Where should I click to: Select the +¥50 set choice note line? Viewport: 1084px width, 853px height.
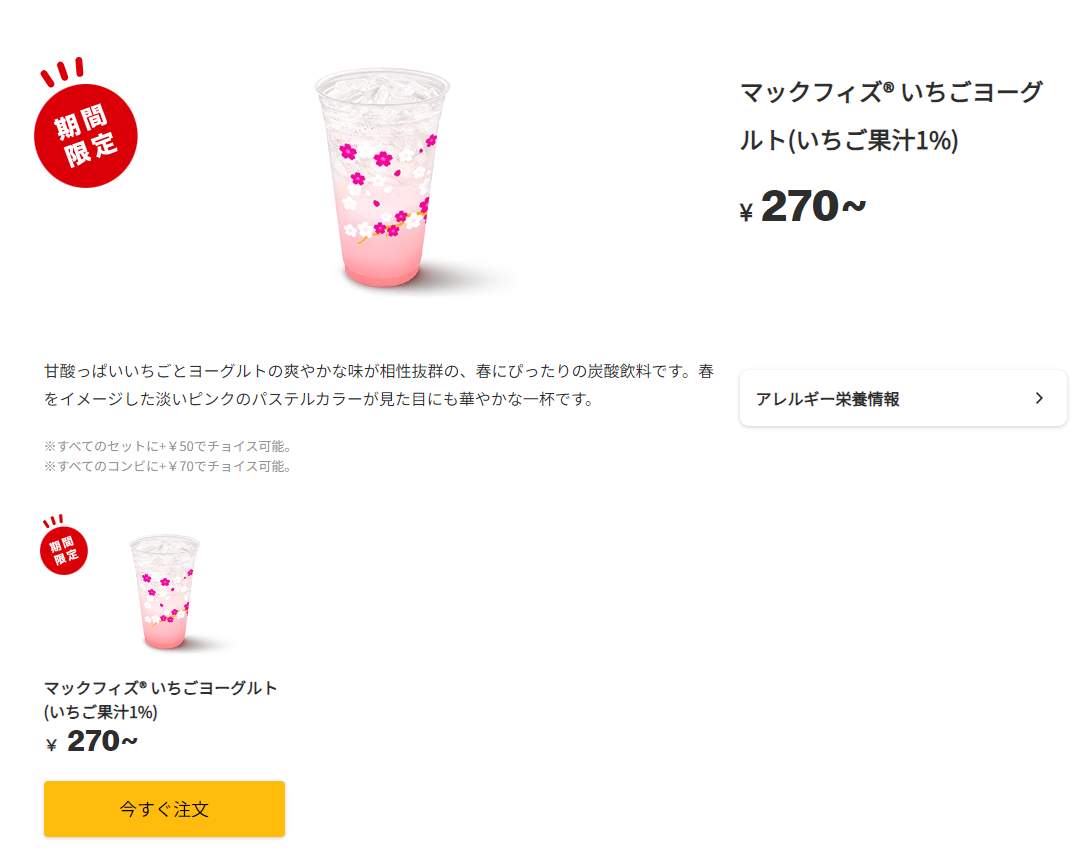click(x=168, y=447)
